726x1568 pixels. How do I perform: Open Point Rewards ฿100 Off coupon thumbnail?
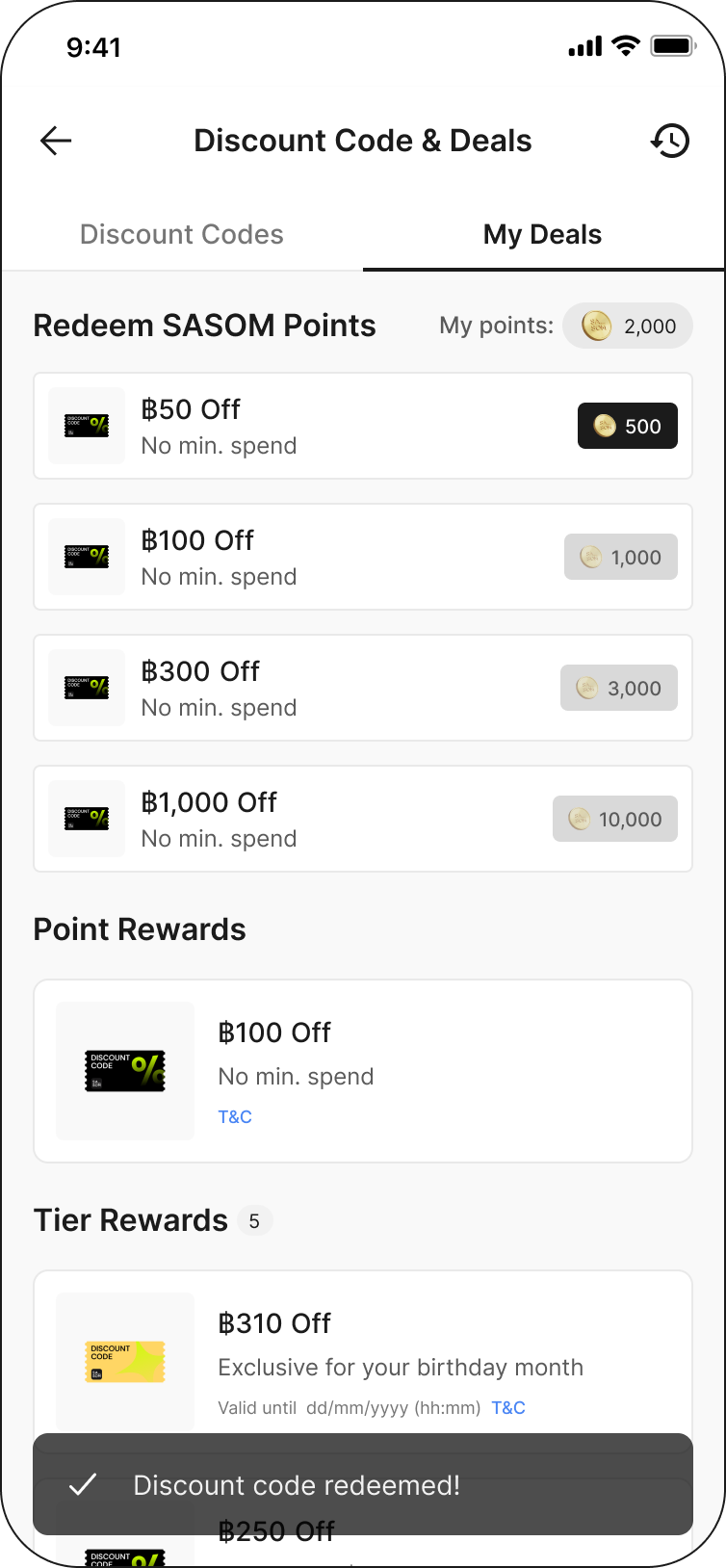tap(125, 1071)
